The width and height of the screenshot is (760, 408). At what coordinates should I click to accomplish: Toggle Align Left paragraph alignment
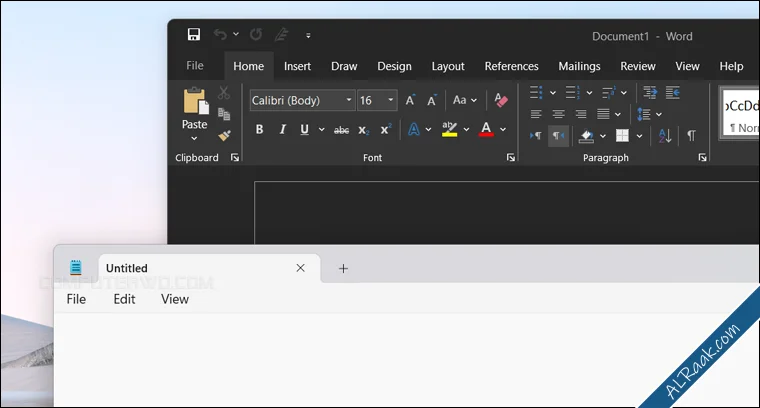click(x=536, y=114)
